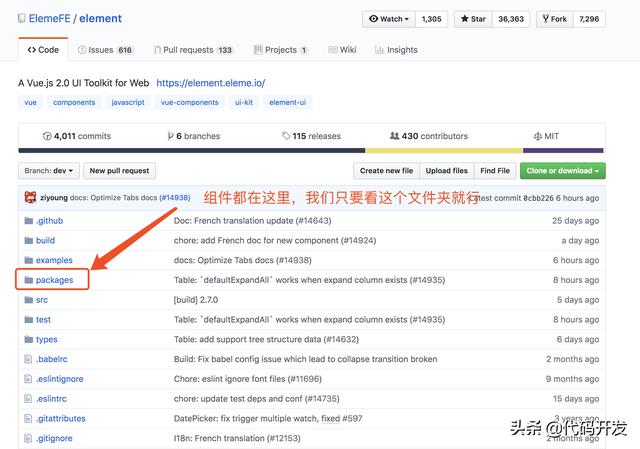Click the folder icon beside src

[29, 300]
